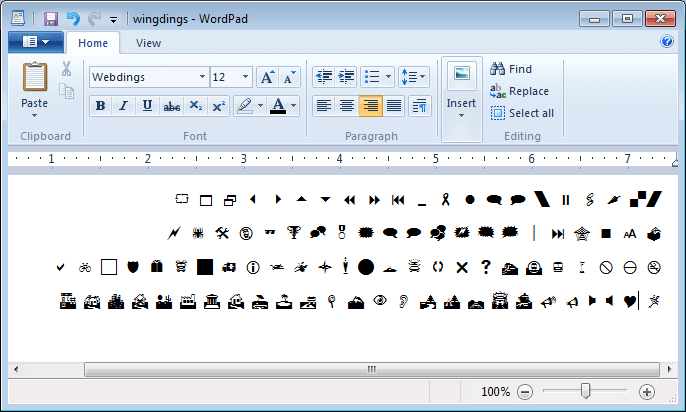
Task: Open the font size dropdown
Action: coord(245,77)
